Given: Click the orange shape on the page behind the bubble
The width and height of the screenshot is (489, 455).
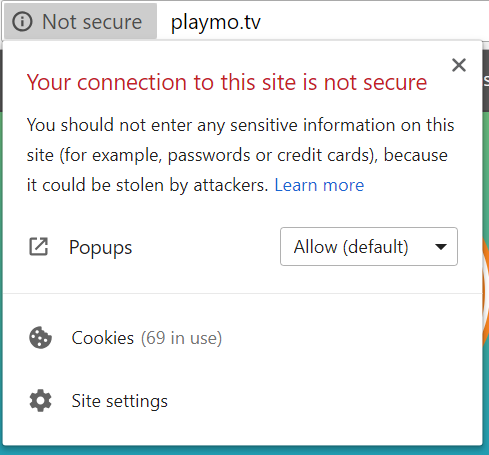Looking at the screenshot, I should 486,293.
